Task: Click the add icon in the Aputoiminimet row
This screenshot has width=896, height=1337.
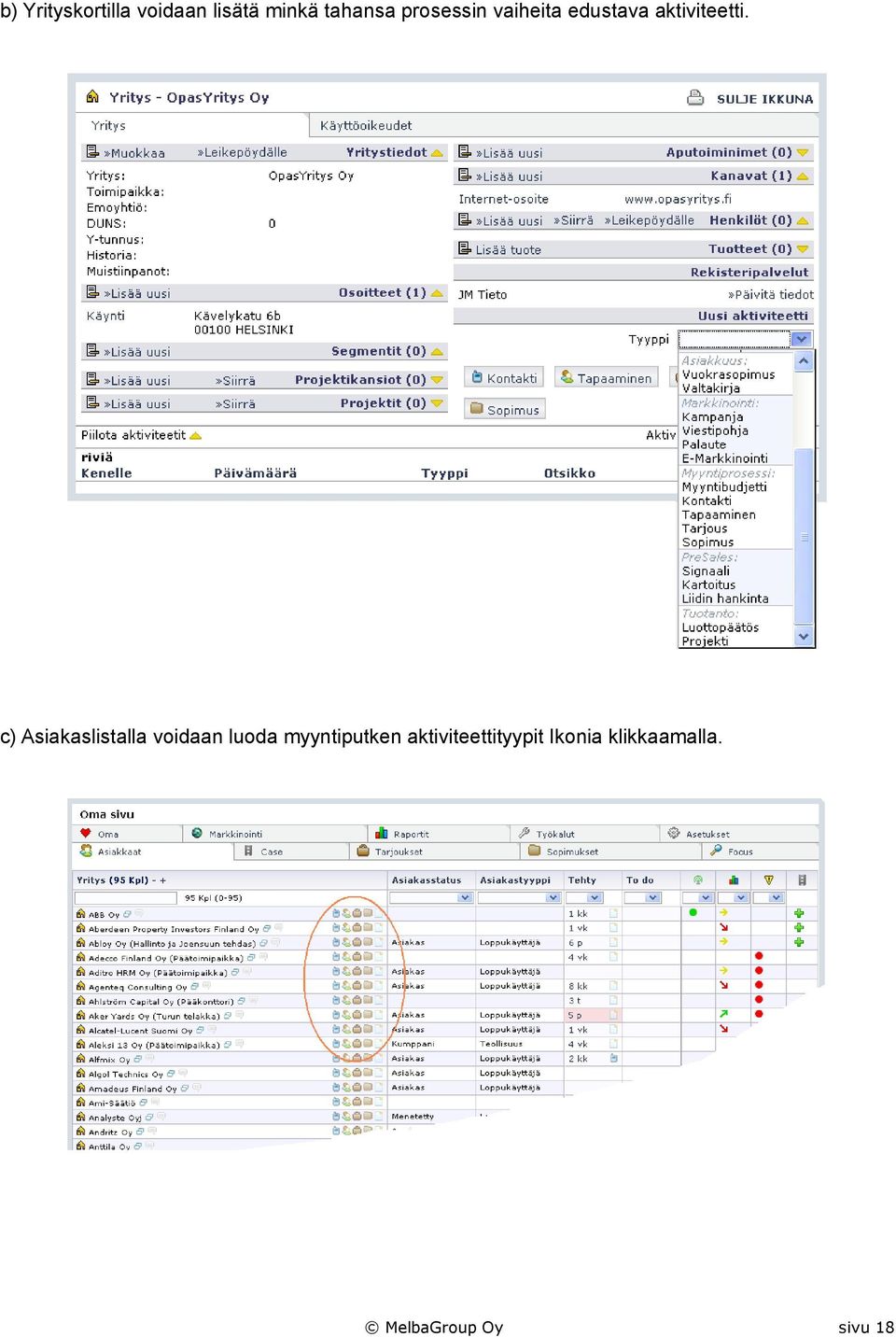Action: pyautogui.click(x=464, y=151)
